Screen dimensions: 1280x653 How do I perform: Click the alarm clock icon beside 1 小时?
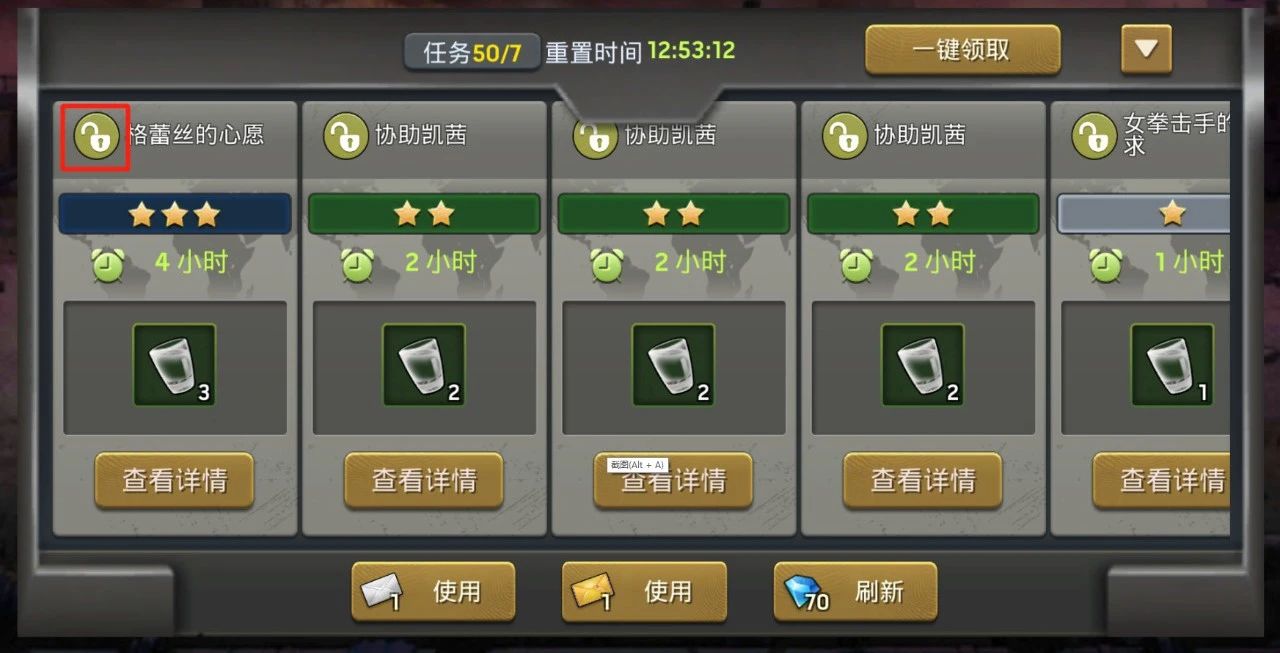tap(1105, 264)
